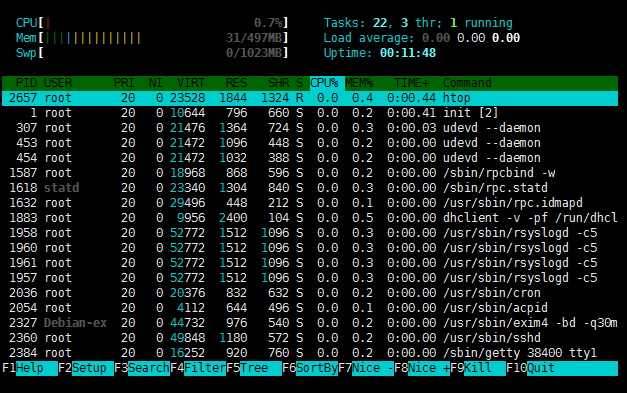Select the /usr/sbin/cron process row
The image size is (627, 393).
(310, 293)
